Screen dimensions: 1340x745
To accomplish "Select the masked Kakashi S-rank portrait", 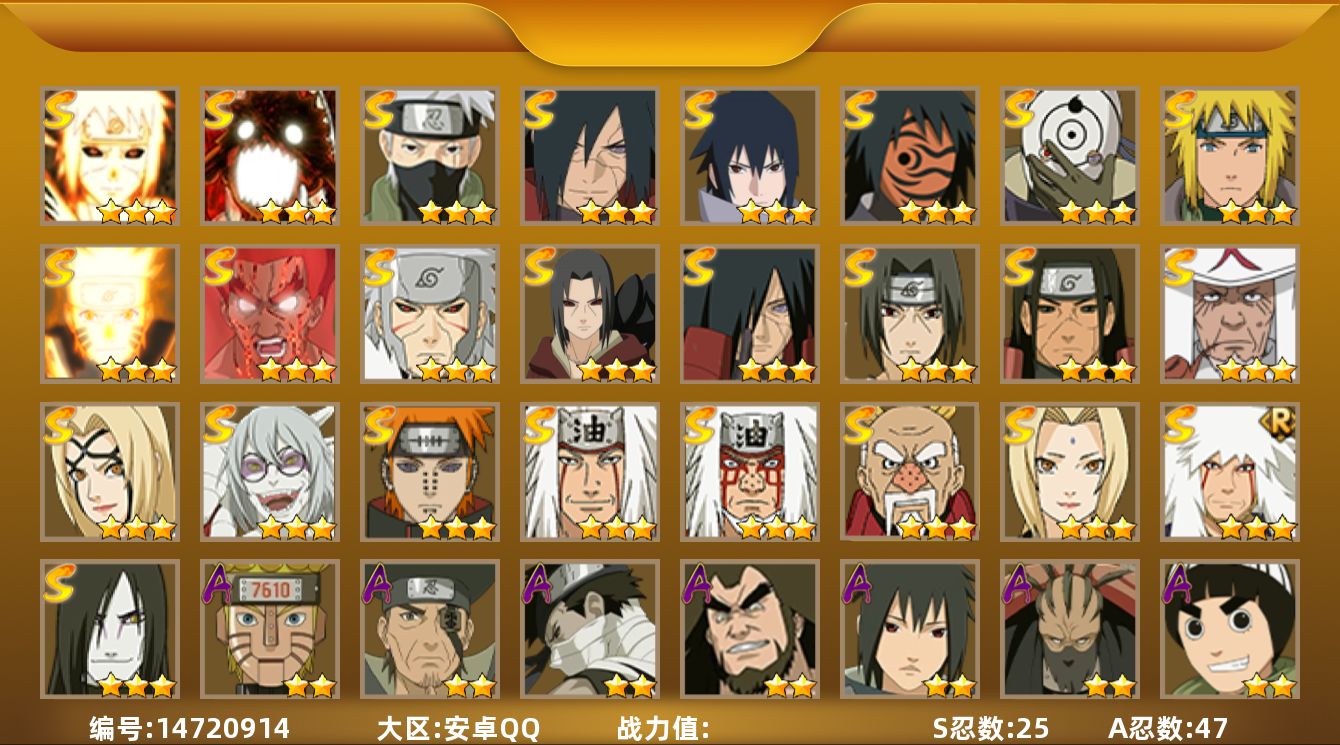I will click(x=429, y=155).
